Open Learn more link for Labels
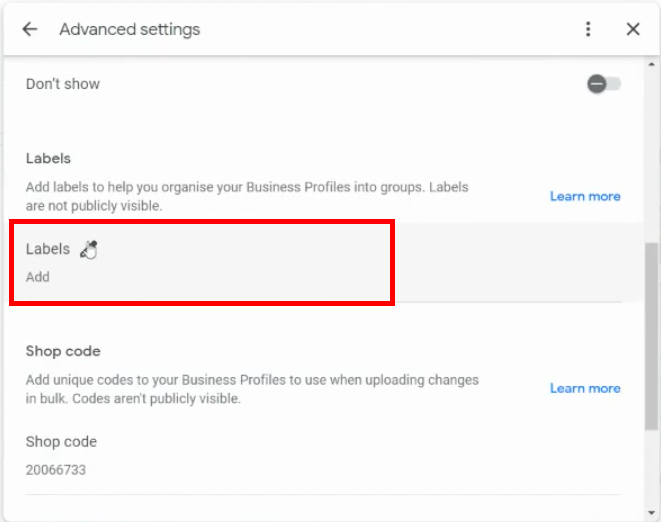661x522 pixels. coord(585,196)
